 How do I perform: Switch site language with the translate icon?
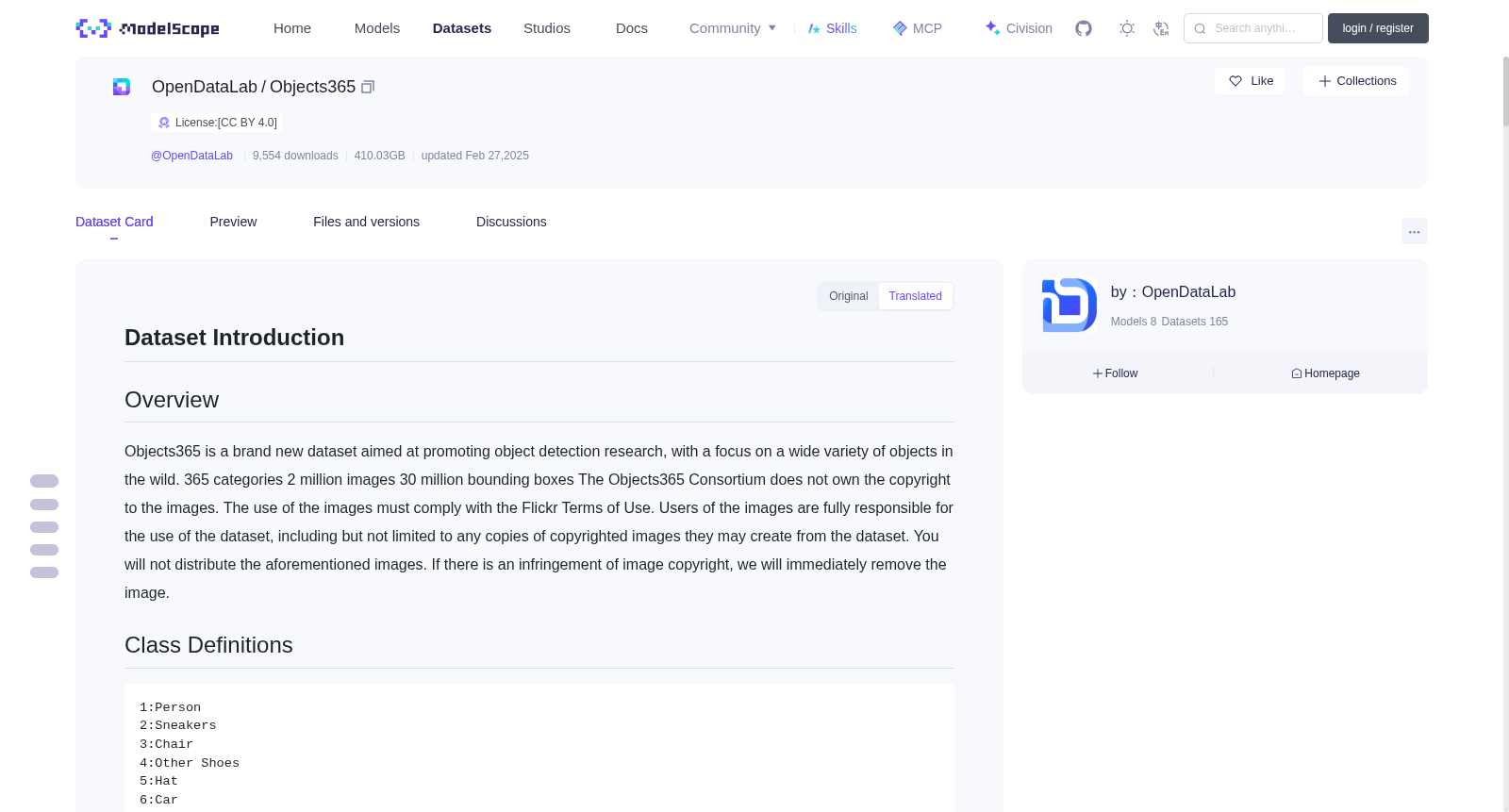tap(1161, 28)
